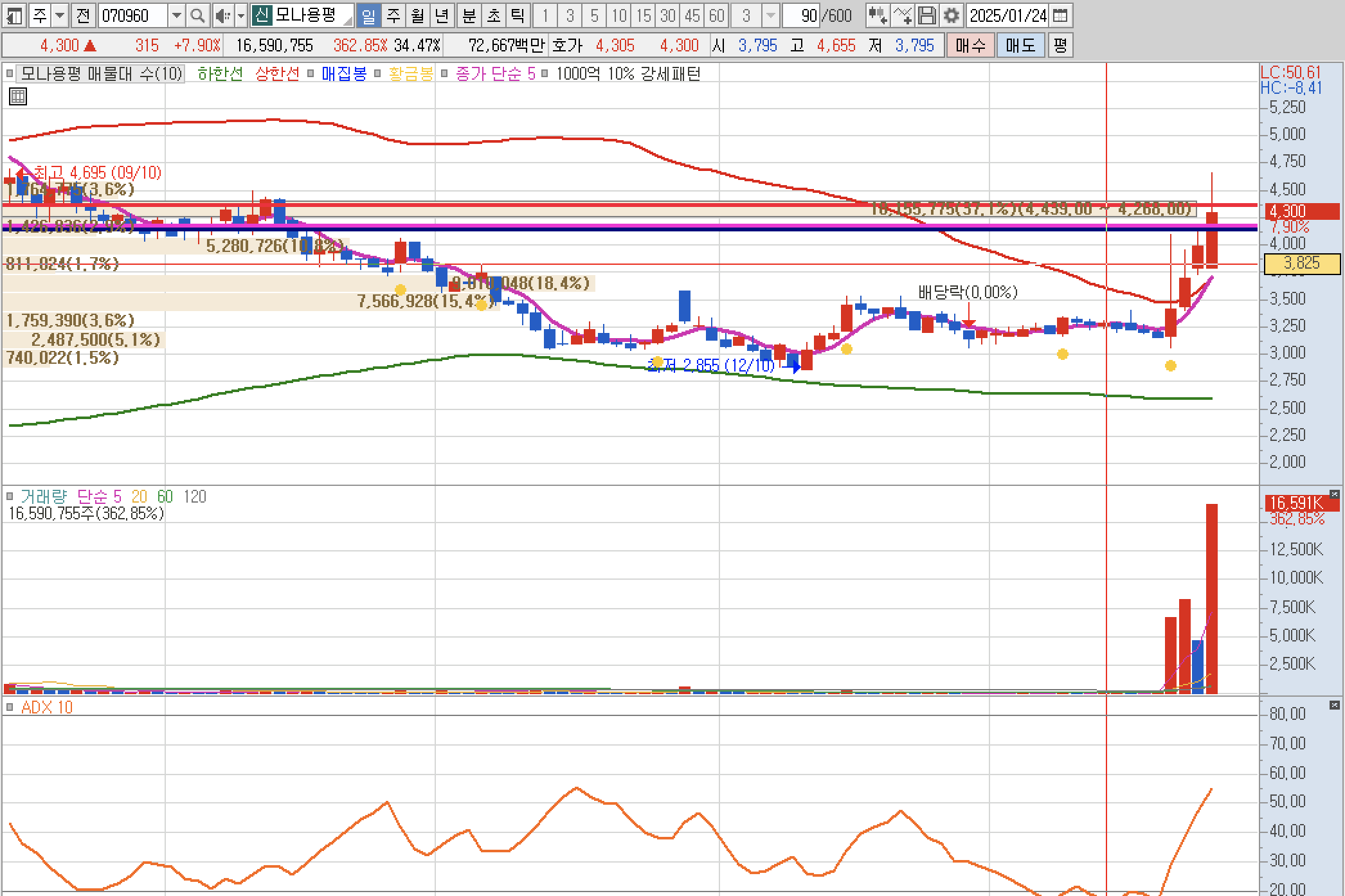
Task: Click the 90 candle count input field
Action: pyautogui.click(x=801, y=15)
